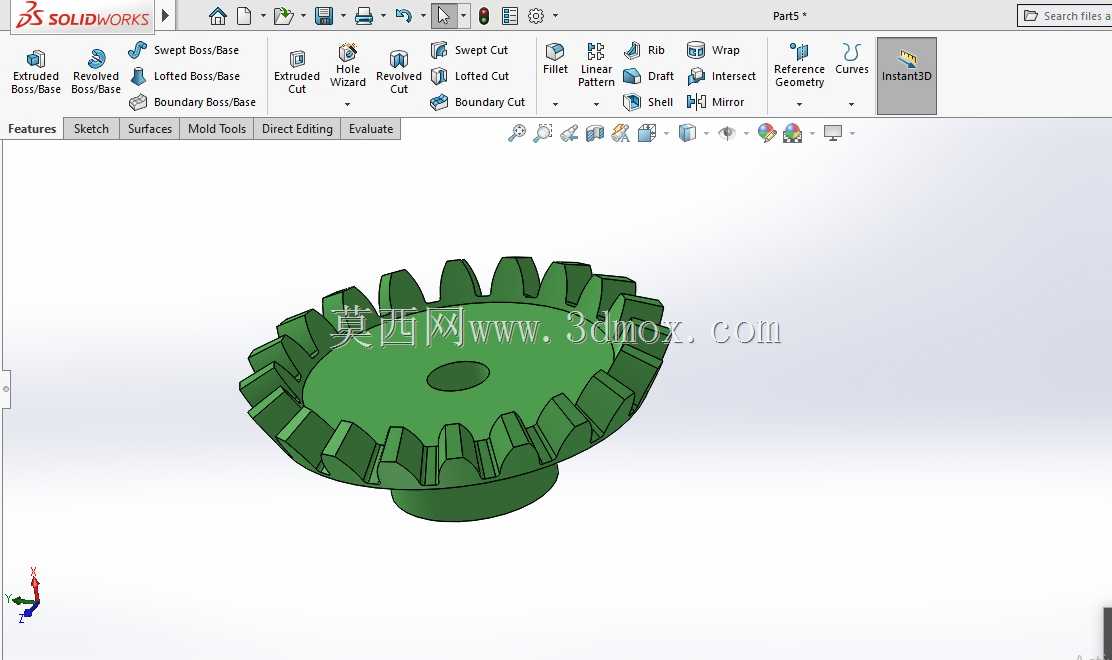Viewport: 1112px width, 660px height.
Task: Expand the Open file dropdown arrow
Action: 304,16
